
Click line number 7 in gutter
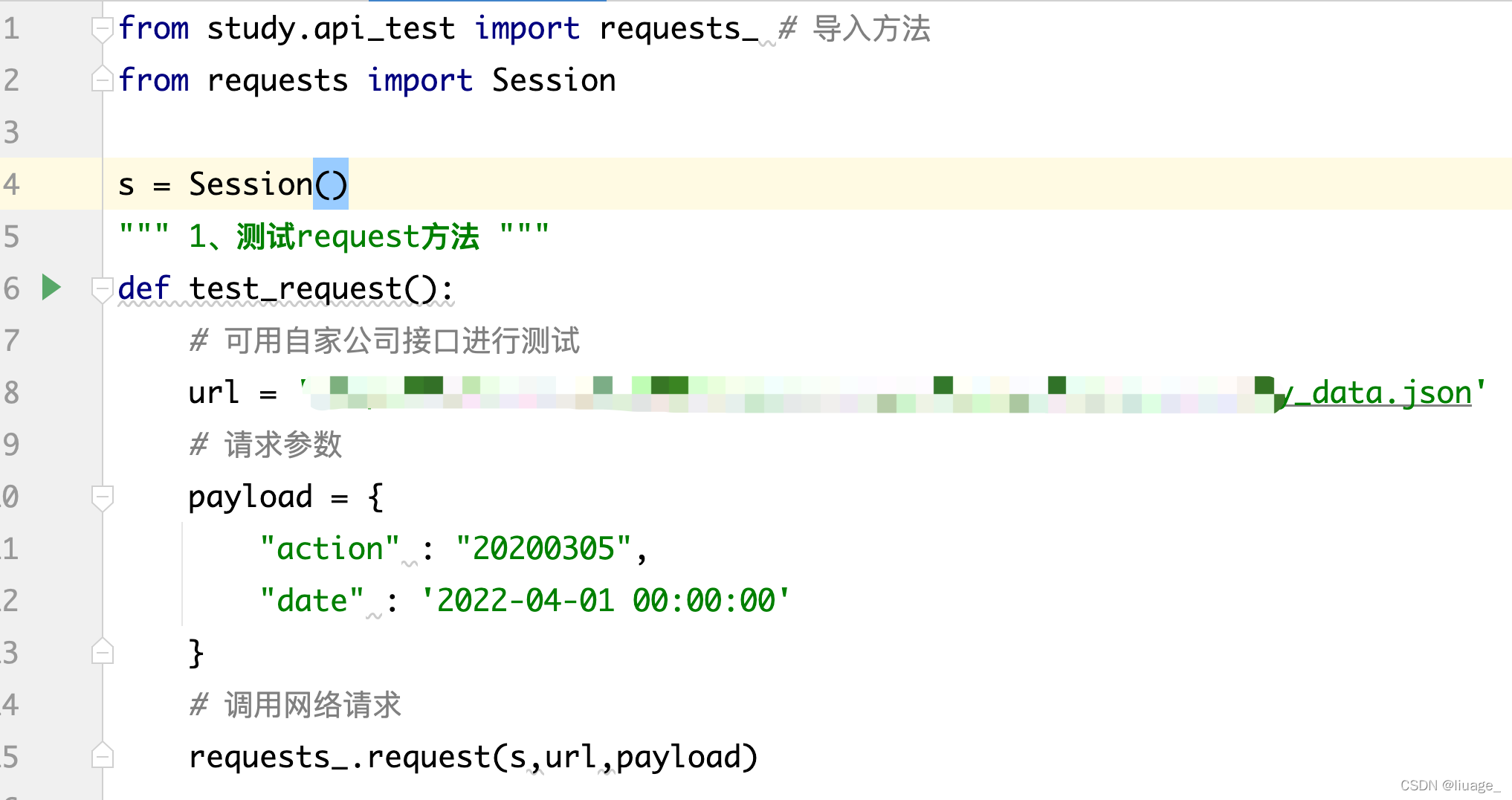coord(11,341)
